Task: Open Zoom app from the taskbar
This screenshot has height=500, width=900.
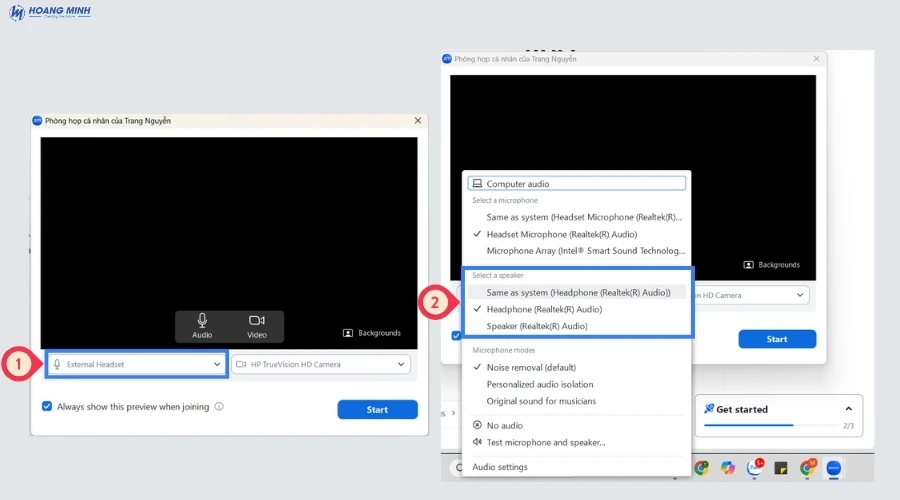Action: [833, 468]
